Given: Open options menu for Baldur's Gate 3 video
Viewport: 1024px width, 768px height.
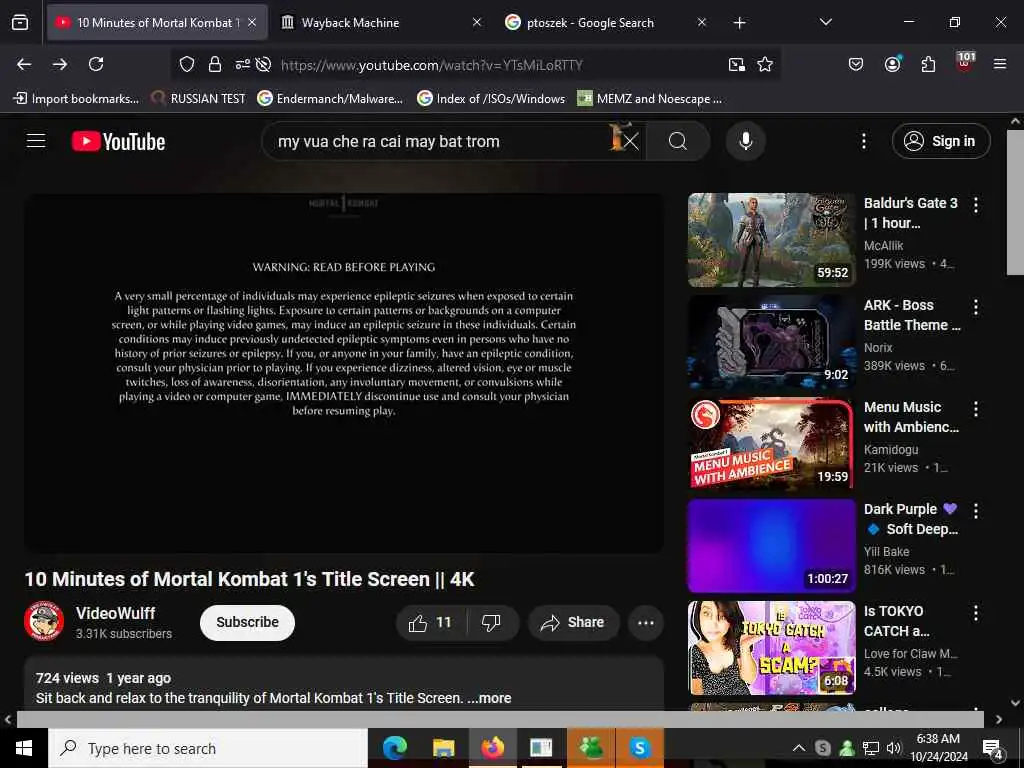Looking at the screenshot, I should coord(976,205).
